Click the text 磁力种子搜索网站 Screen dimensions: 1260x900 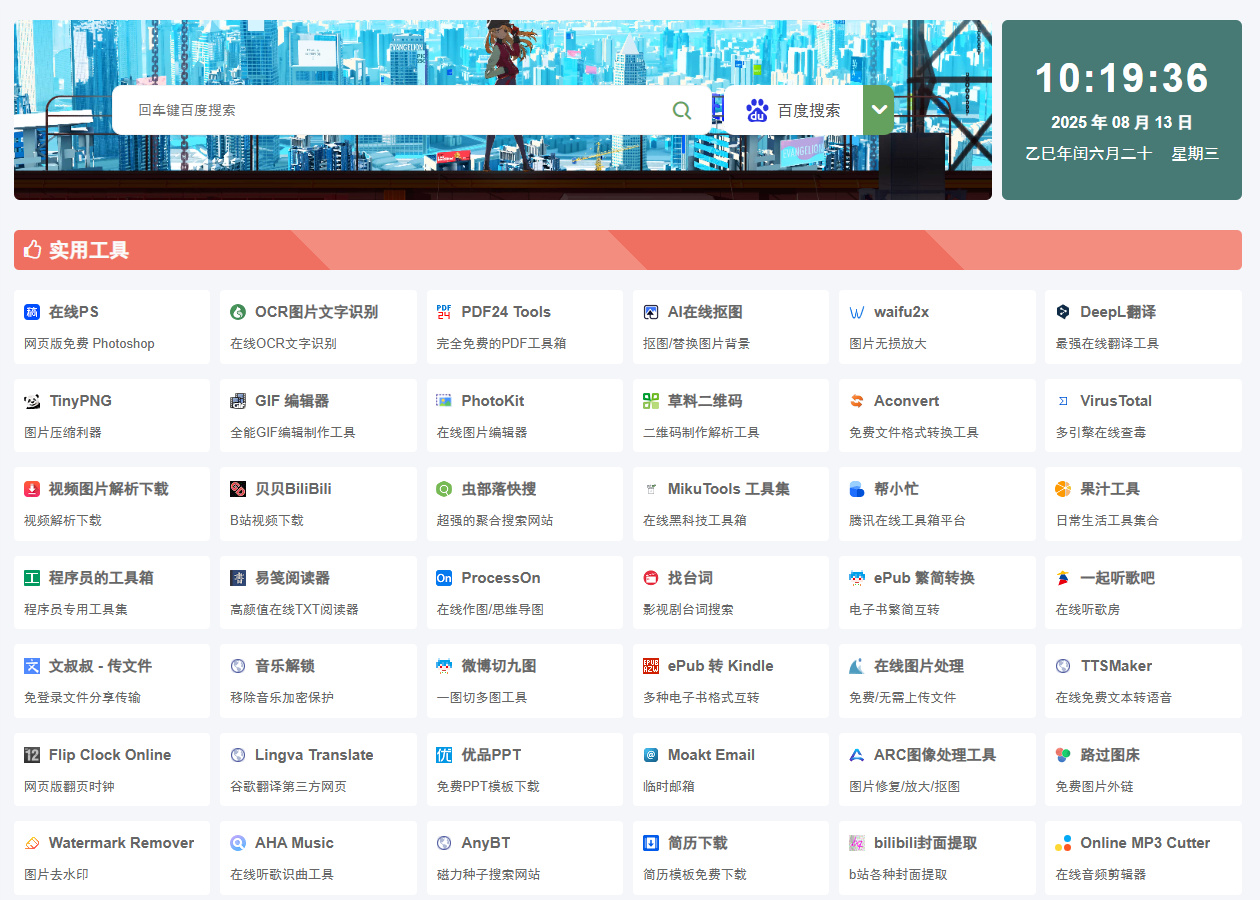488,874
